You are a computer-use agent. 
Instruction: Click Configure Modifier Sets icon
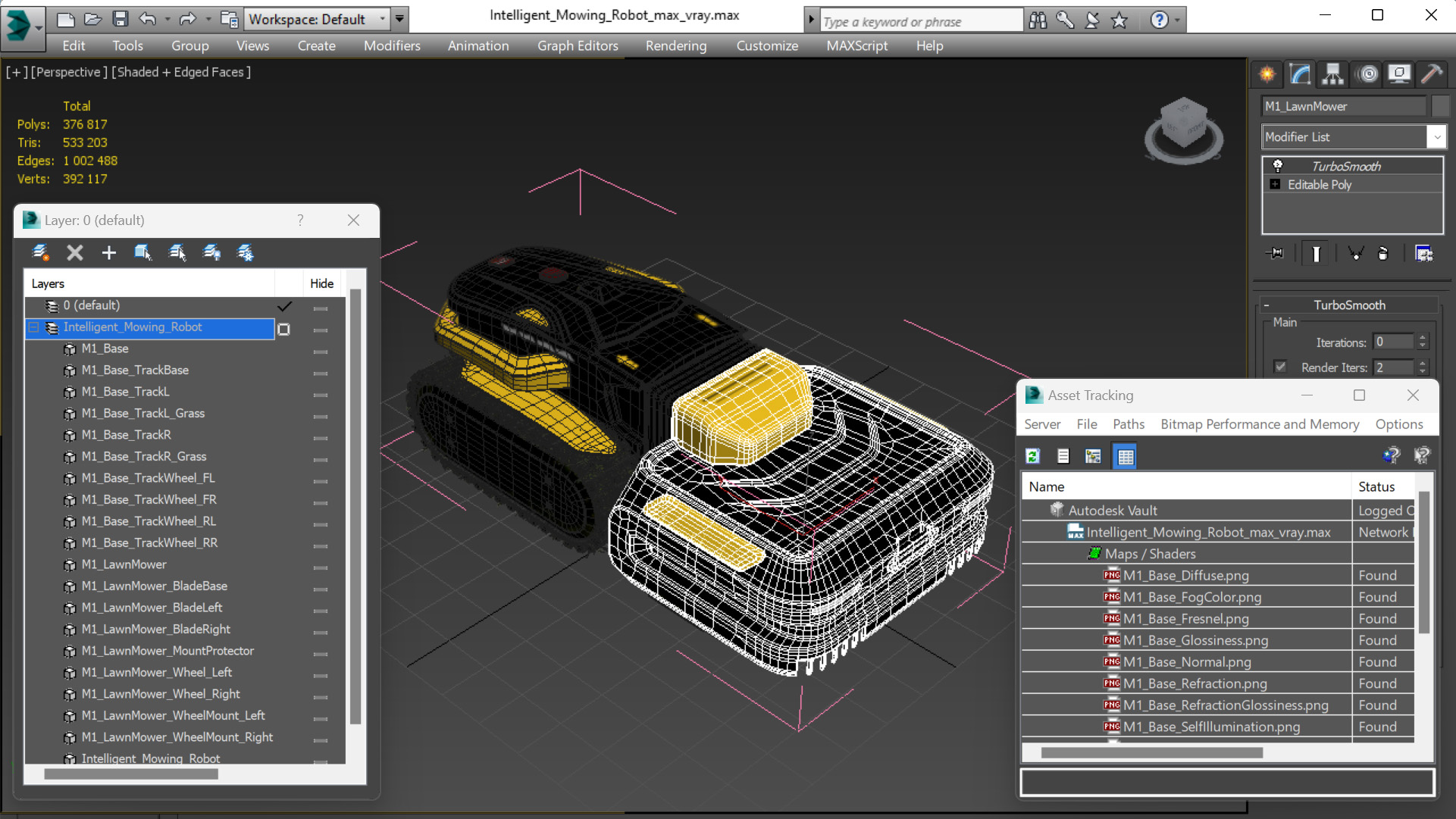point(1424,254)
